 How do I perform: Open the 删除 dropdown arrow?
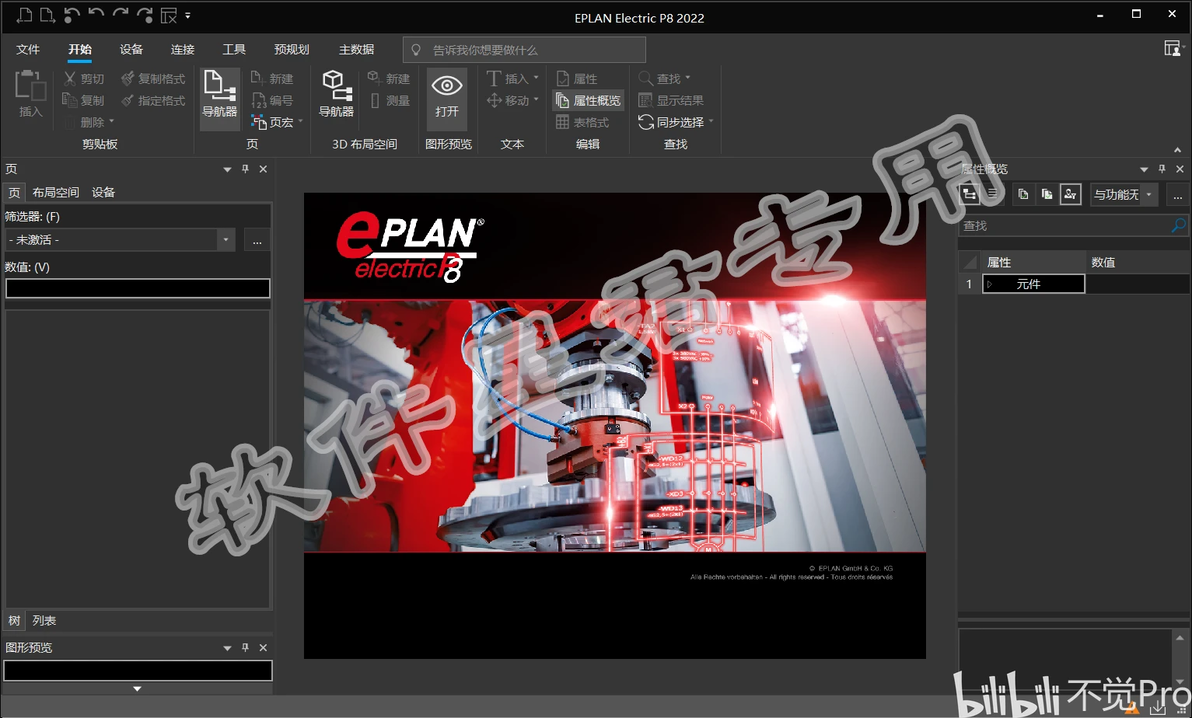pos(112,122)
